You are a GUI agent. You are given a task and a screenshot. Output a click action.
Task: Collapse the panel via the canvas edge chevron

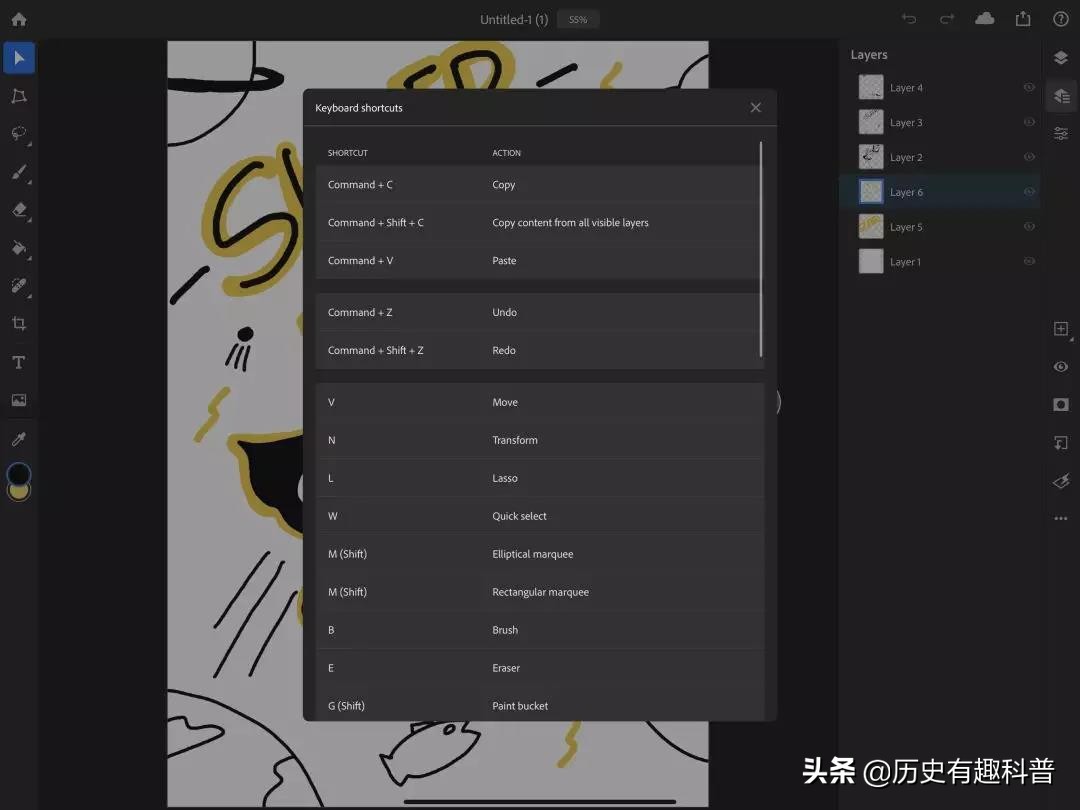(777, 401)
